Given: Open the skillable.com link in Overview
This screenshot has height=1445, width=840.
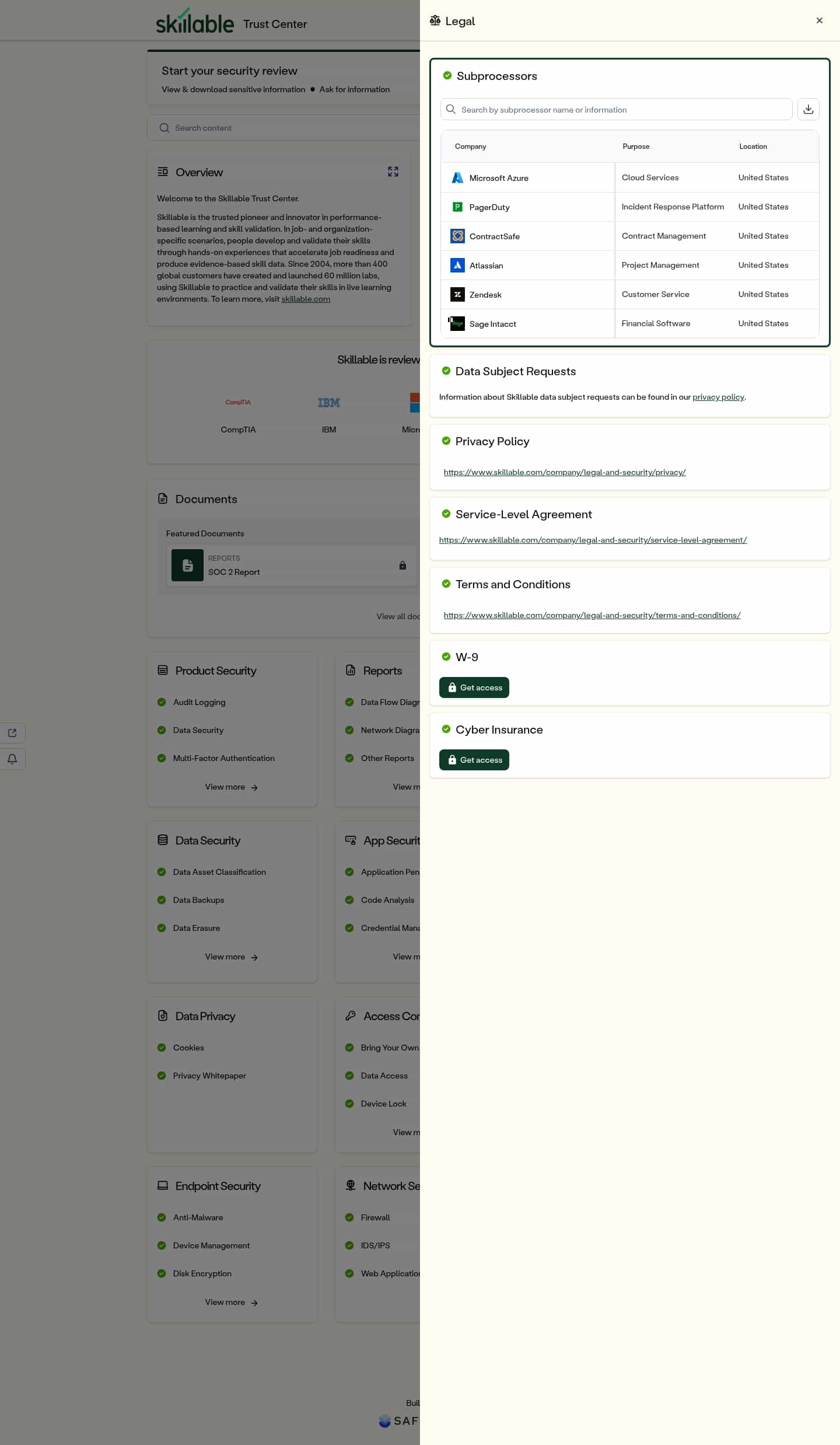Looking at the screenshot, I should 306,299.
